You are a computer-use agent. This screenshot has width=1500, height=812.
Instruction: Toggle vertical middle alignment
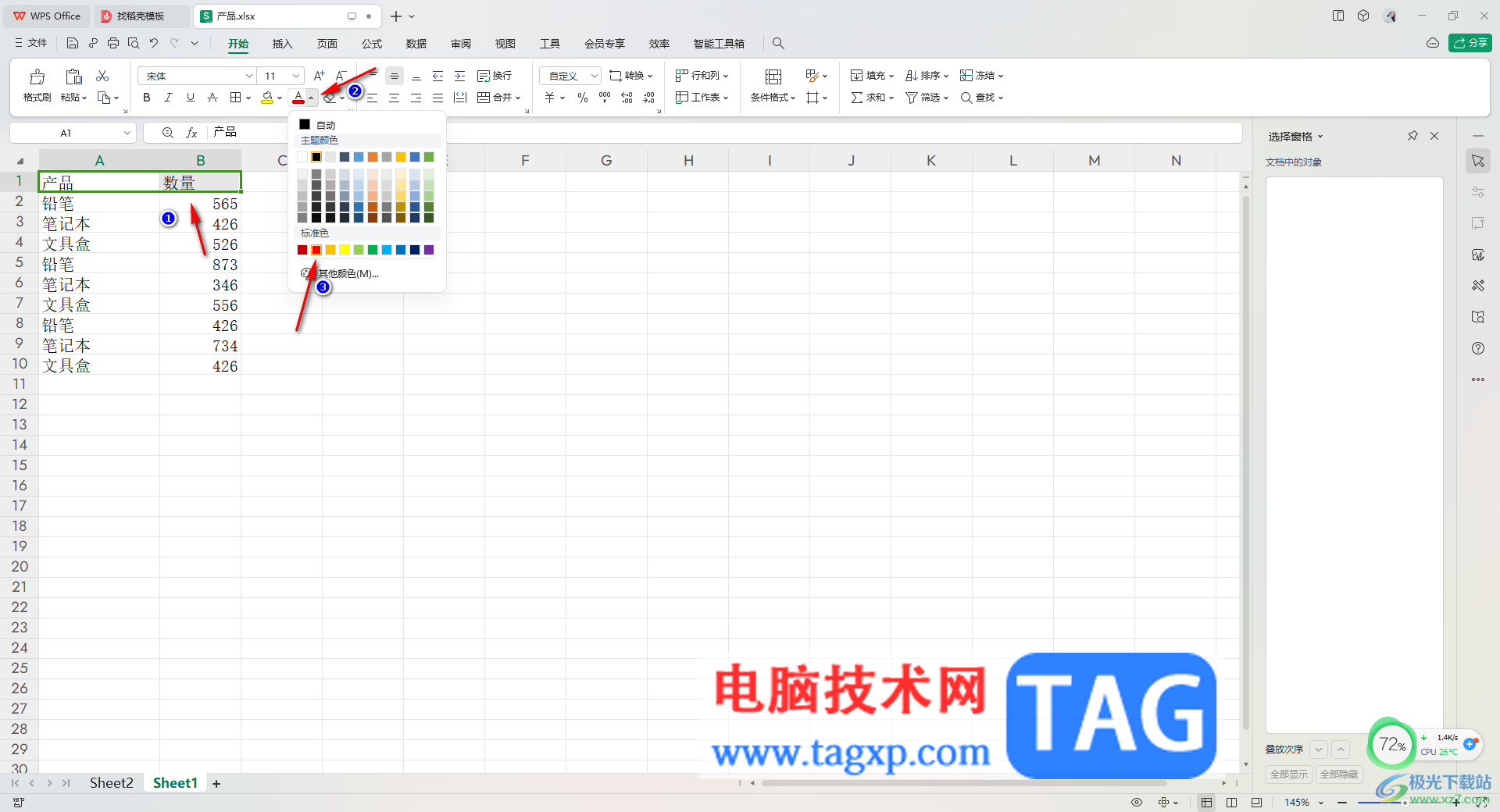[x=395, y=76]
